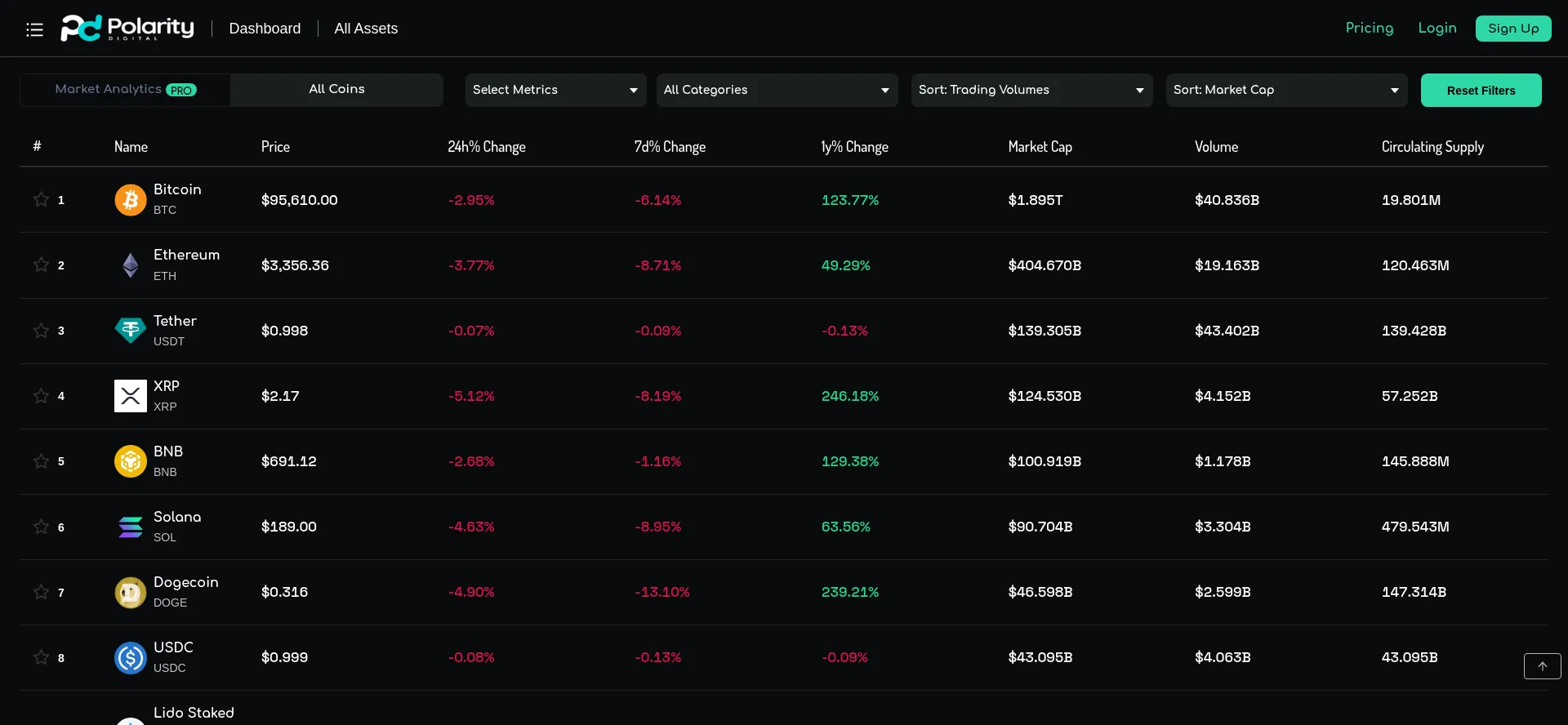Click the PRO badge on Market Analytics

(x=181, y=91)
